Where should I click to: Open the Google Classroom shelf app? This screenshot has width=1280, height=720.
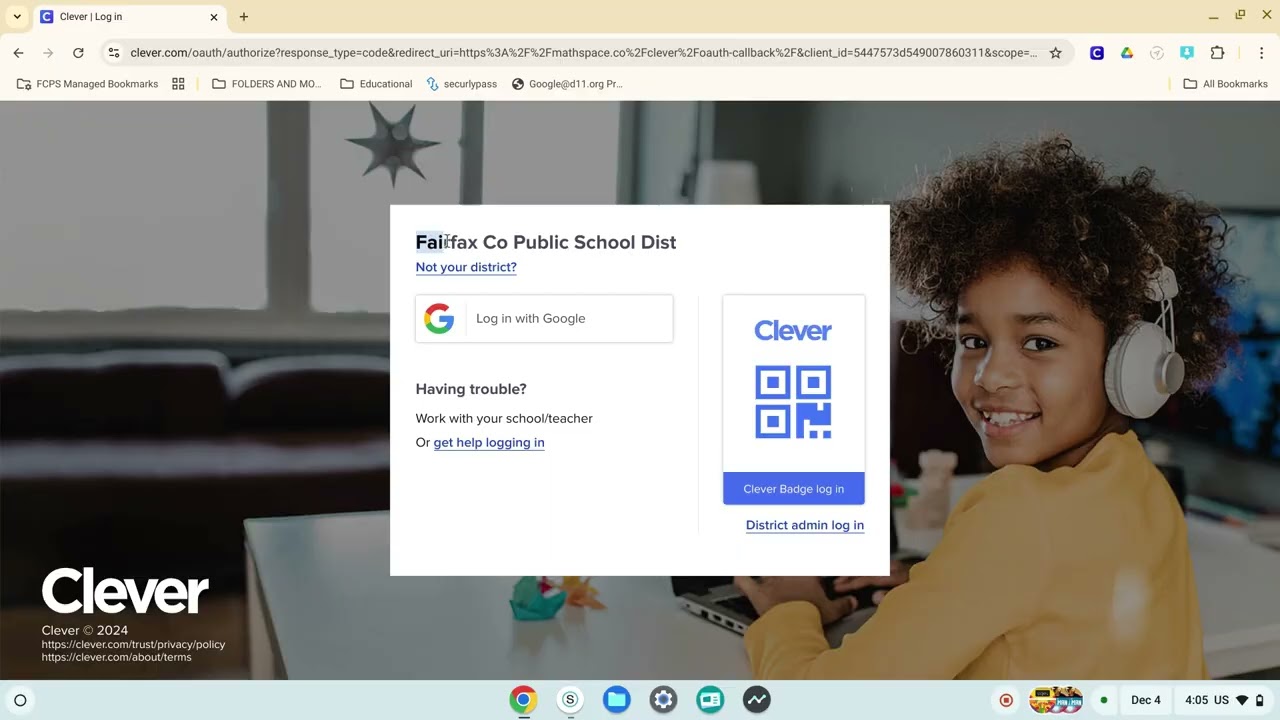pos(710,700)
